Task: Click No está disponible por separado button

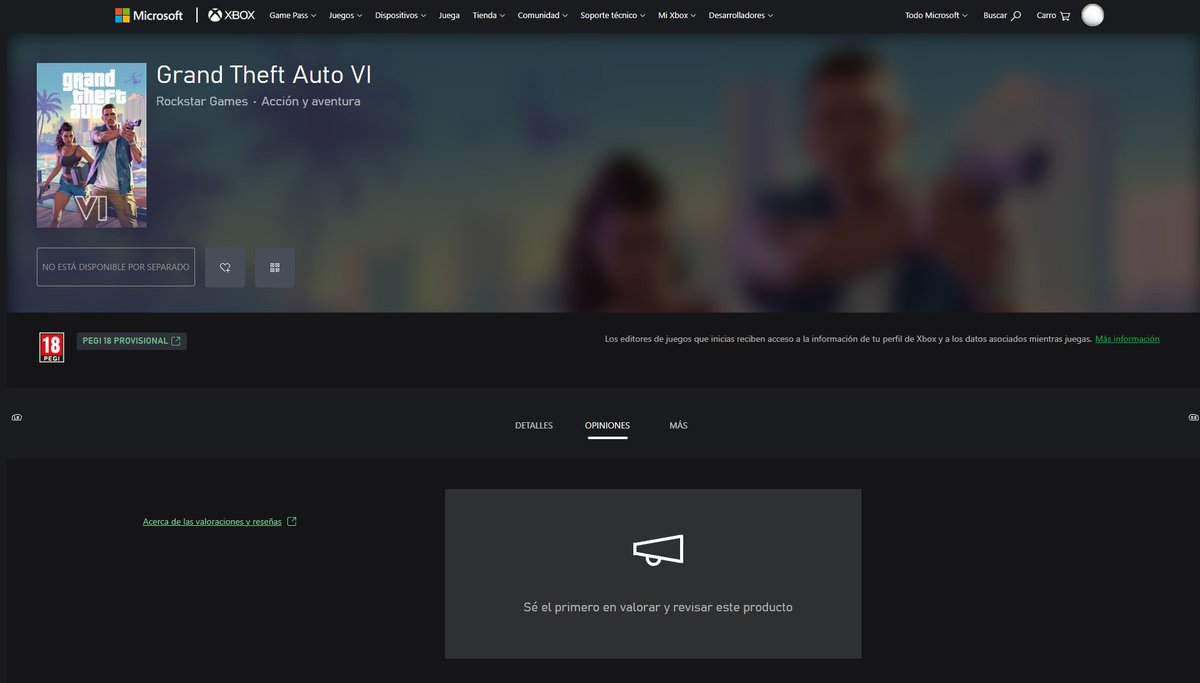Action: point(116,267)
